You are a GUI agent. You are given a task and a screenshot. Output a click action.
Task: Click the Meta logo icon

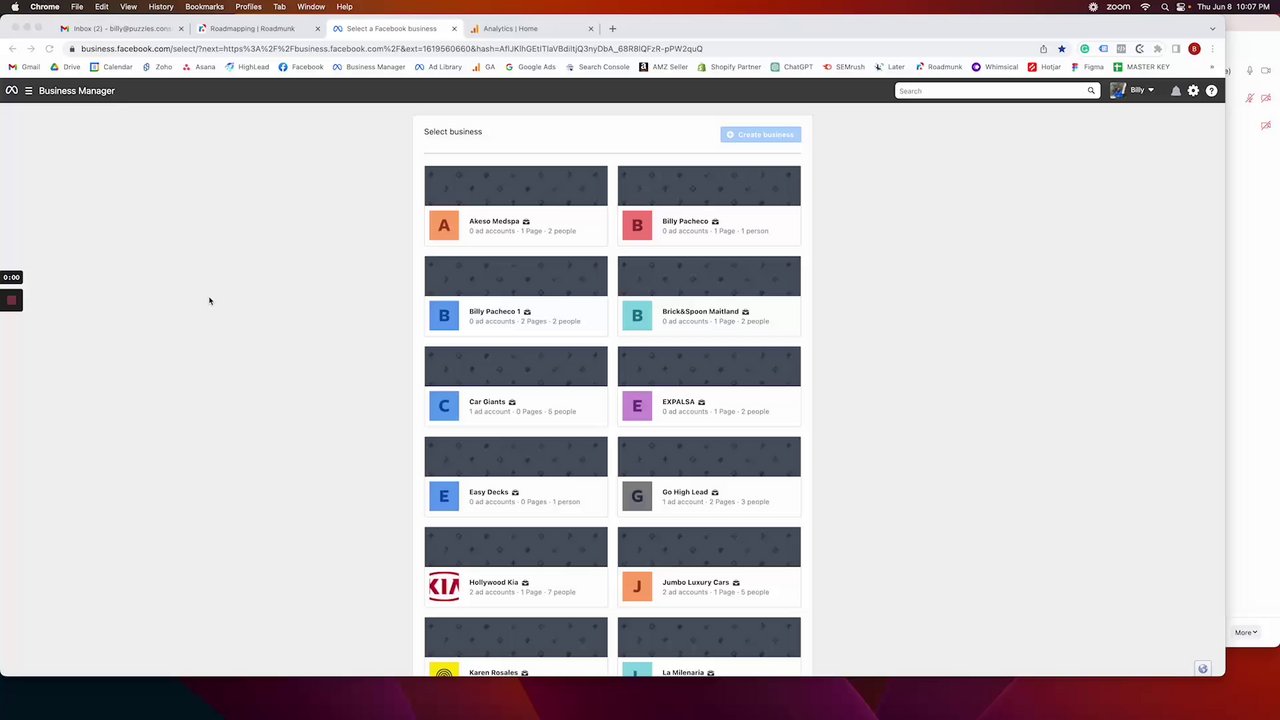pyautogui.click(x=12, y=91)
